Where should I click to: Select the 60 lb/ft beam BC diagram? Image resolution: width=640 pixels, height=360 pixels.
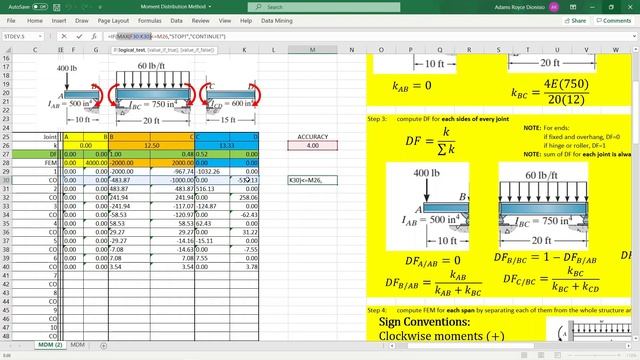(151, 94)
